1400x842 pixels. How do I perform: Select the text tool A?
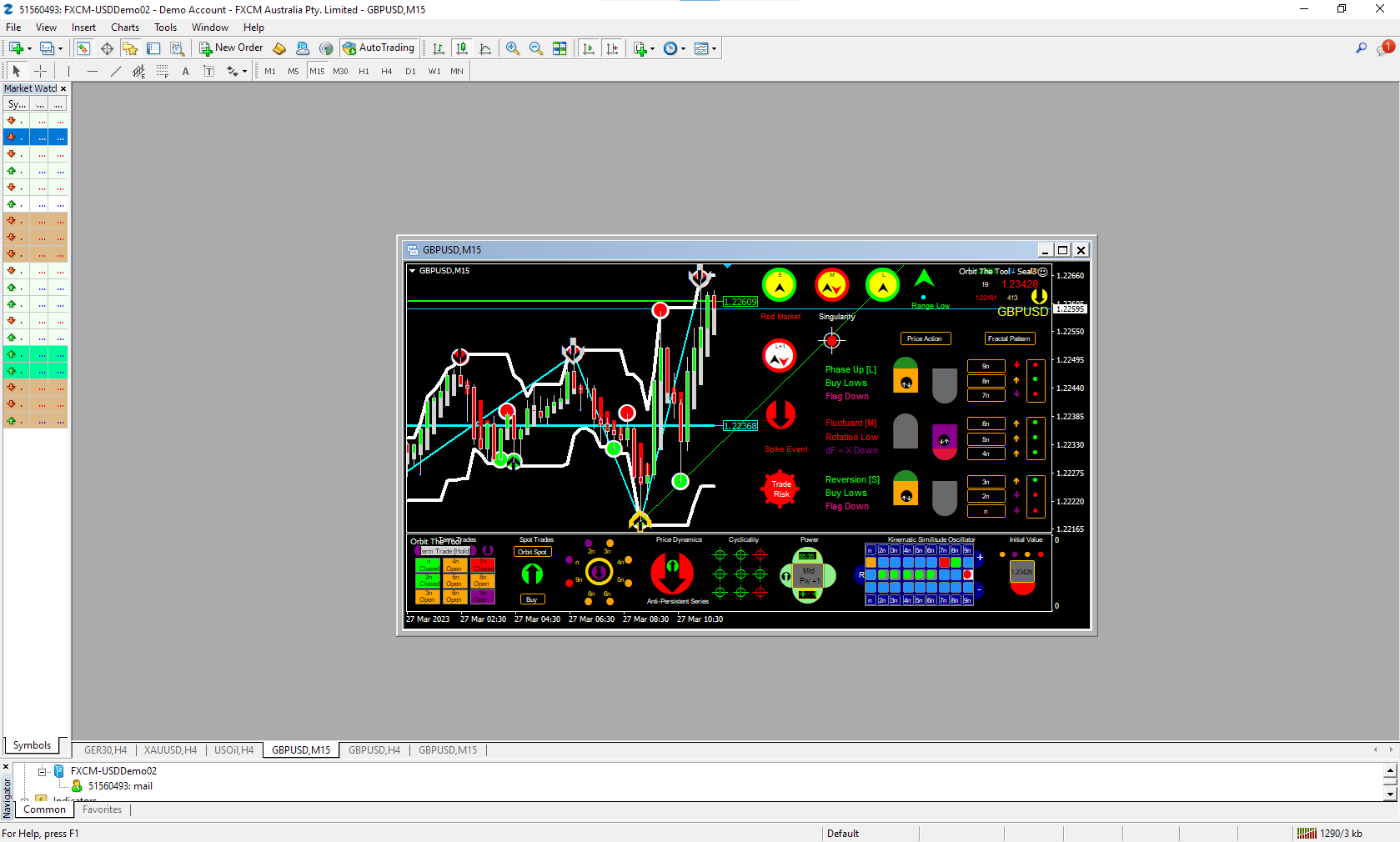click(x=186, y=72)
